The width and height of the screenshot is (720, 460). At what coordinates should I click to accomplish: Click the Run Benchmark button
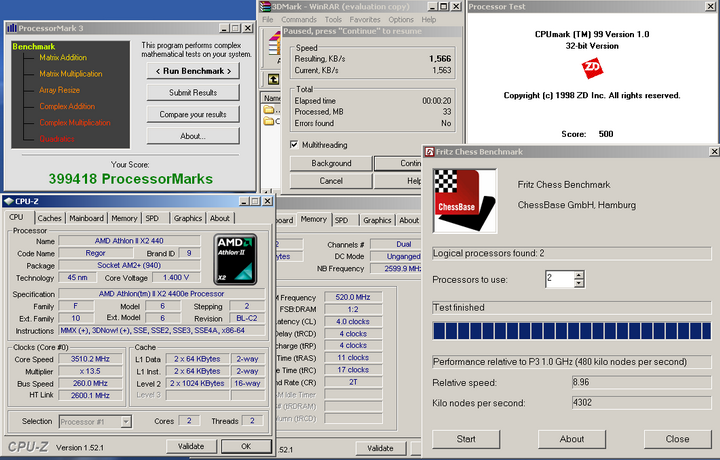point(193,71)
